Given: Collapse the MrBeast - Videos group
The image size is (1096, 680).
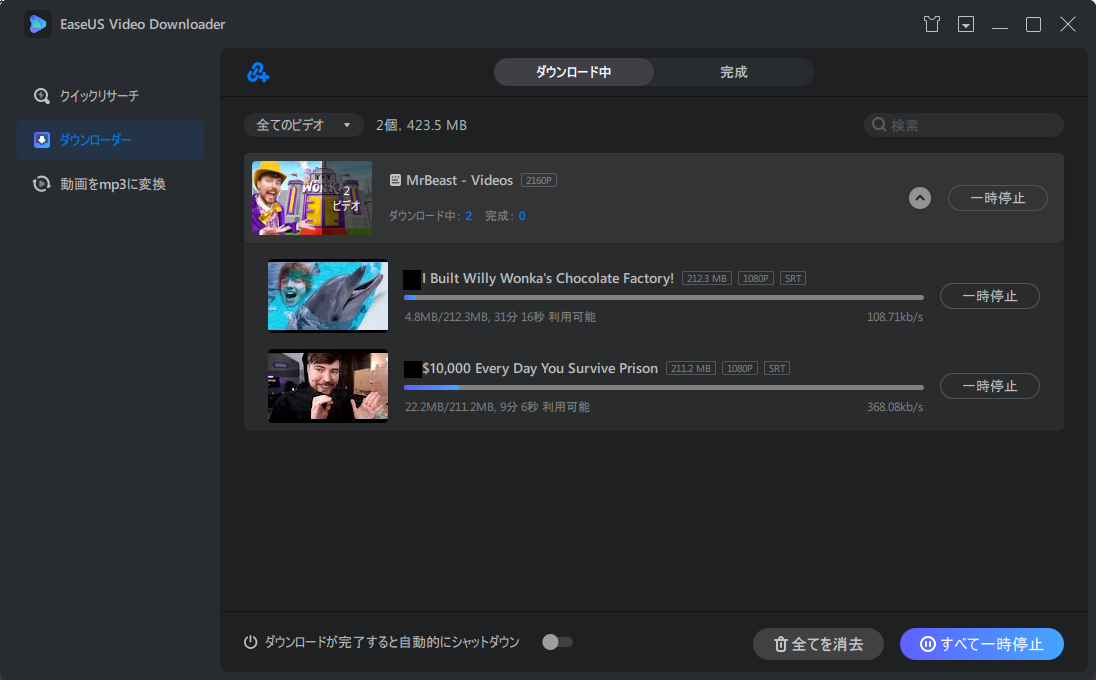Looking at the screenshot, I should [x=919, y=198].
